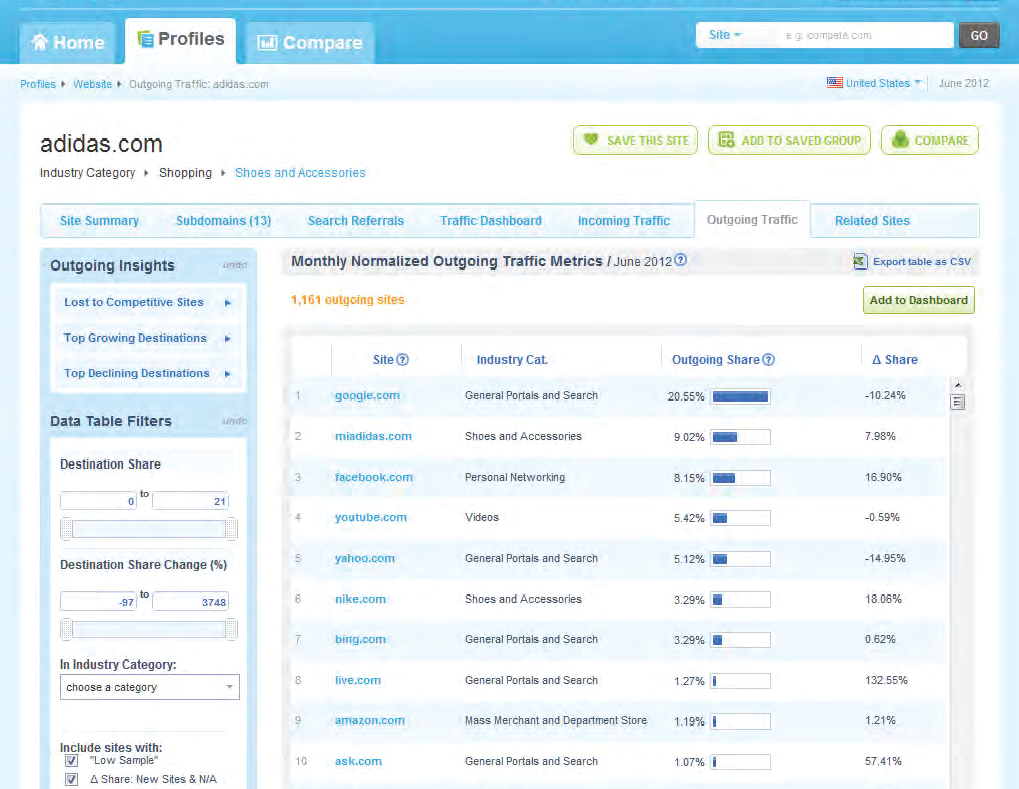The width and height of the screenshot is (1019, 789).
Task: Switch to the Home tab
Action: [x=67, y=43]
